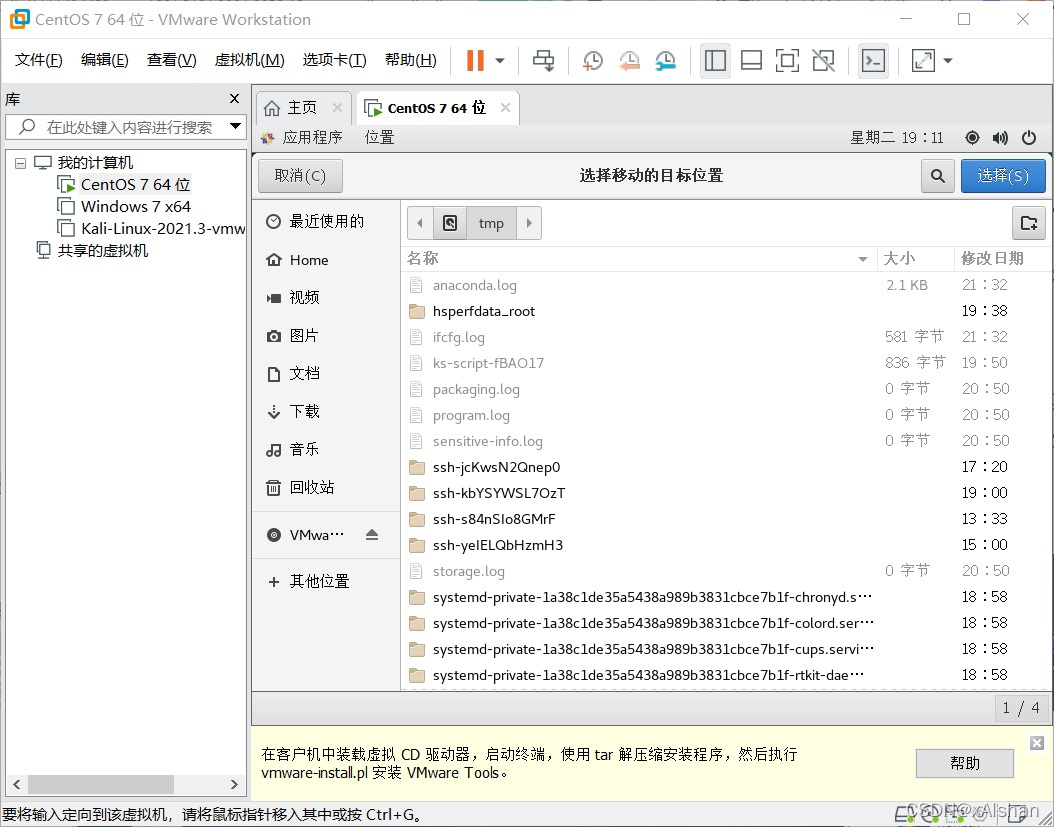Revert the VM to its snapshot

pos(629,61)
